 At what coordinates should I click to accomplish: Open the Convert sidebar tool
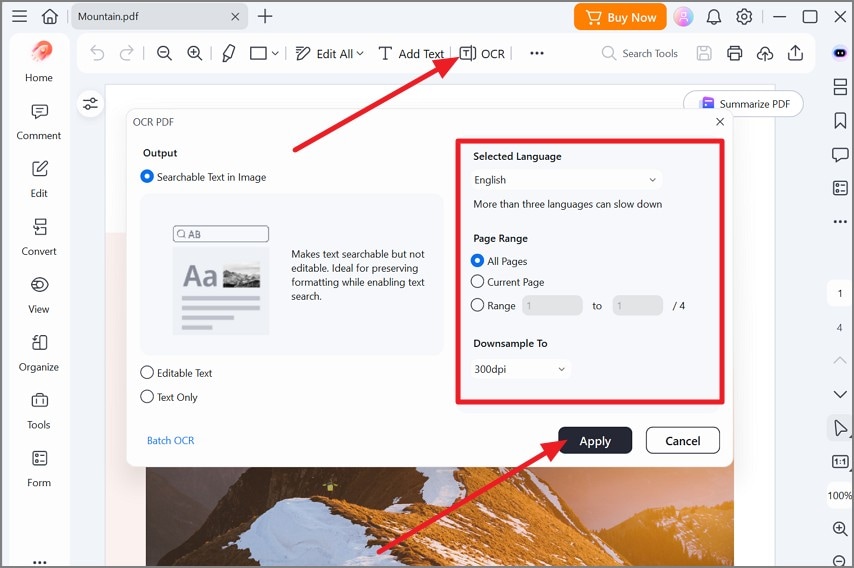(39, 237)
